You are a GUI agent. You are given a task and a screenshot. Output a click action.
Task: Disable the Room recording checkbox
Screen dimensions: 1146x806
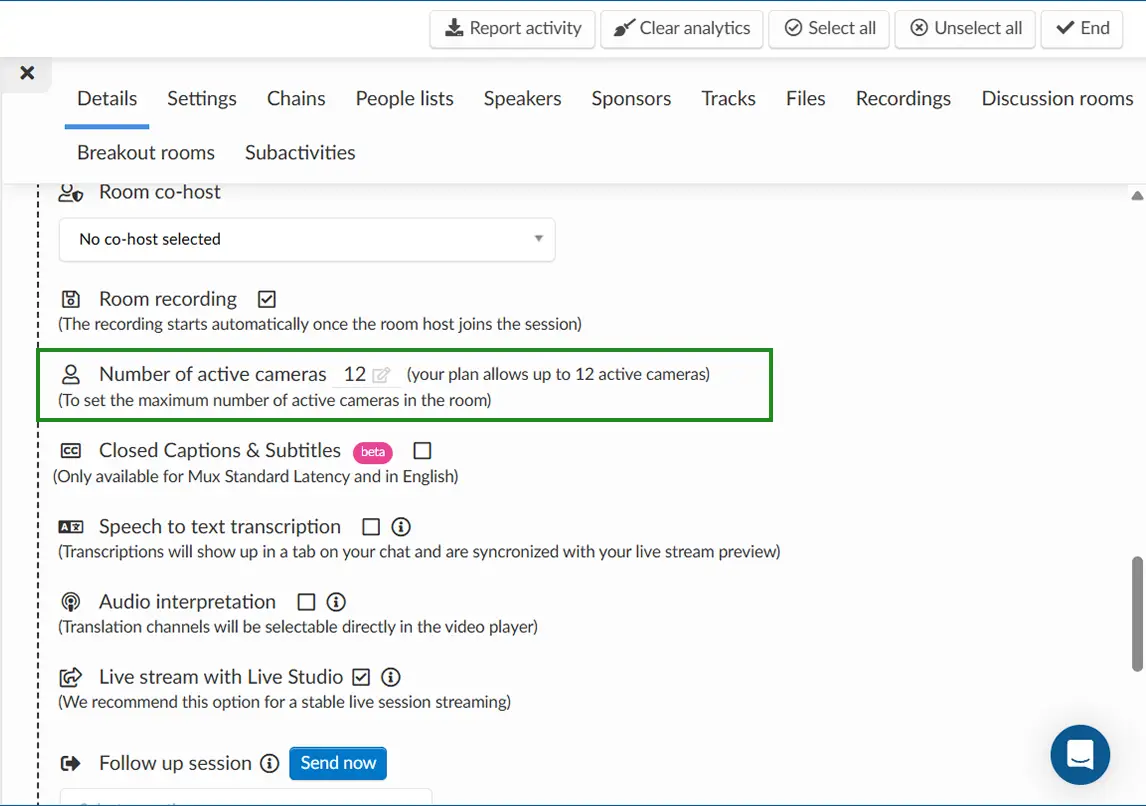click(267, 299)
